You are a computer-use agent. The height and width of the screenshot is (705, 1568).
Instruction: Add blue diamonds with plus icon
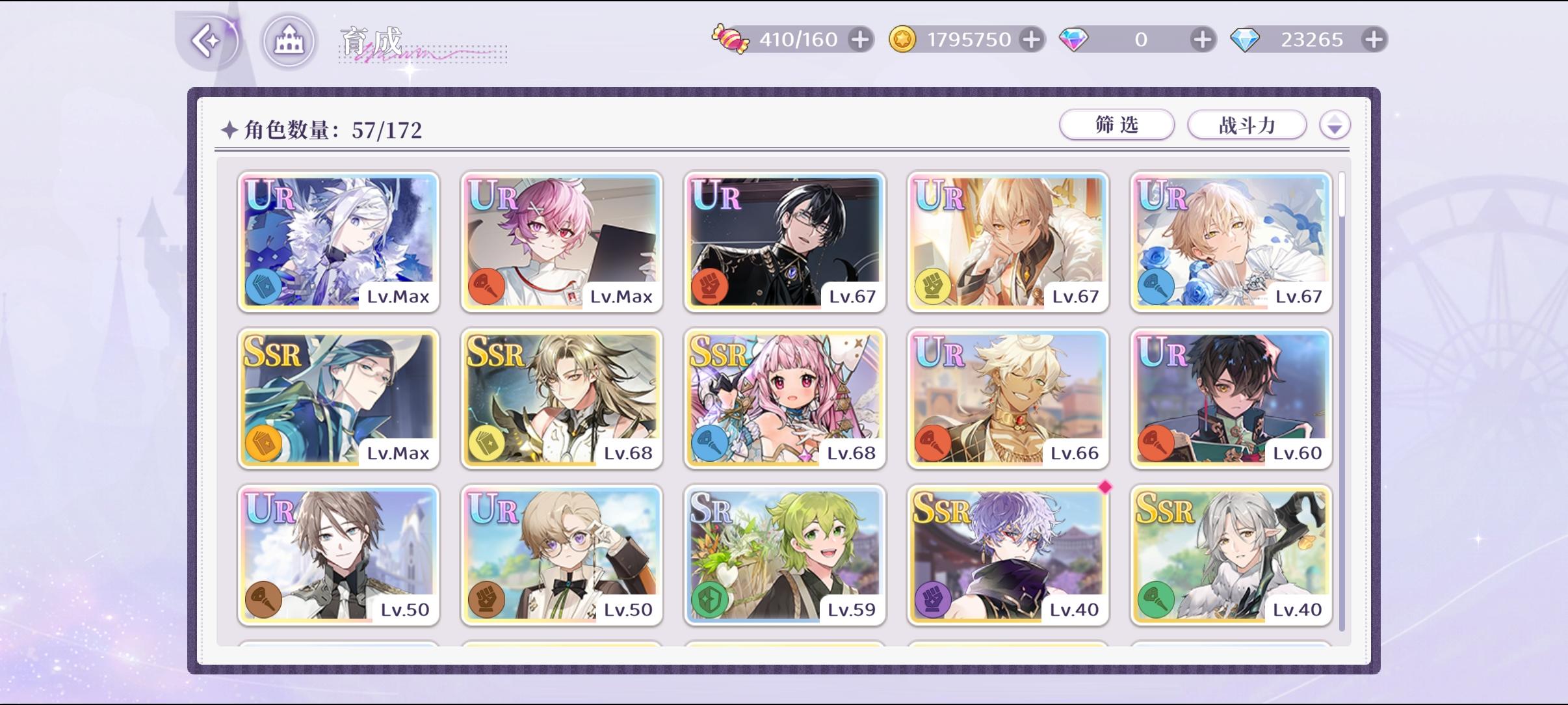(x=1374, y=40)
